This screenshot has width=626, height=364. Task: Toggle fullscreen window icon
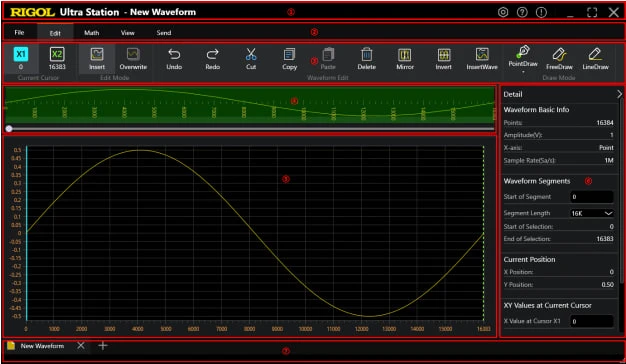(592, 12)
